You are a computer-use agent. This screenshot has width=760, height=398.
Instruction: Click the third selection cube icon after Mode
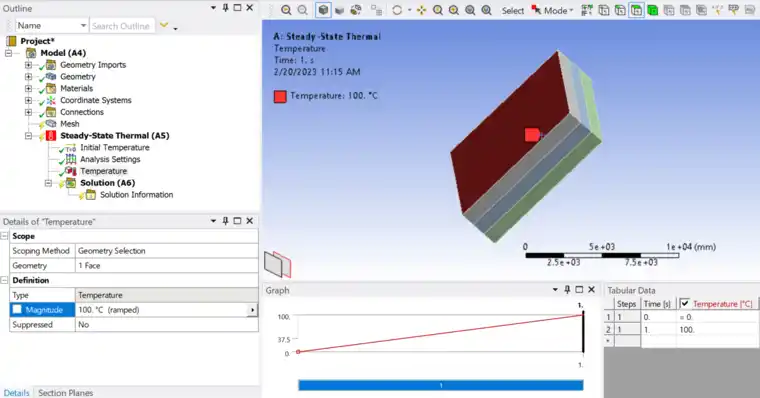[x=620, y=10]
